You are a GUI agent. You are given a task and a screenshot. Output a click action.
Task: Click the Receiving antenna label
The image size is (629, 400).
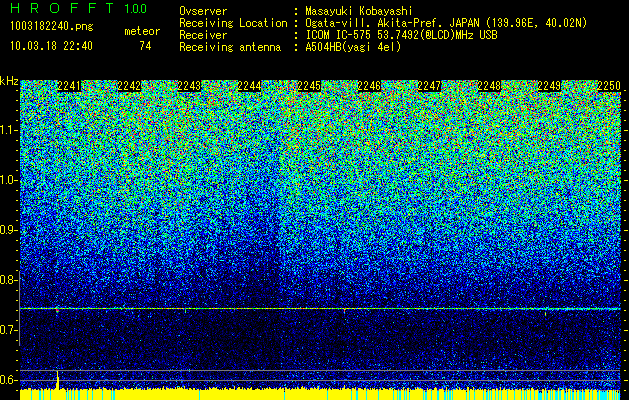point(230,47)
